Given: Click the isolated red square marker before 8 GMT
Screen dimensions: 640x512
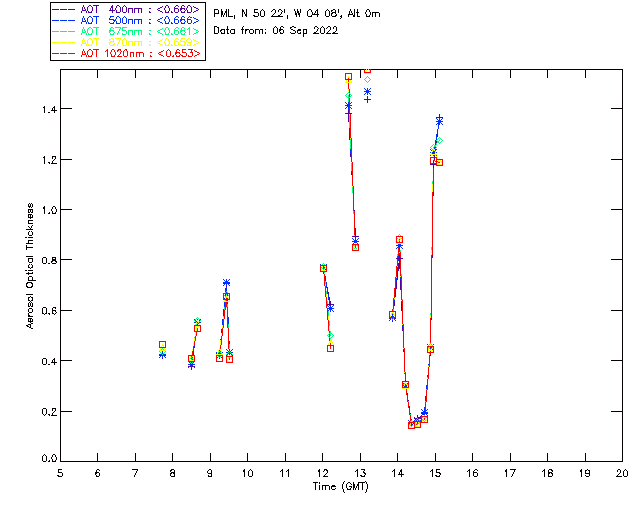Looking at the screenshot, I should [x=162, y=345].
